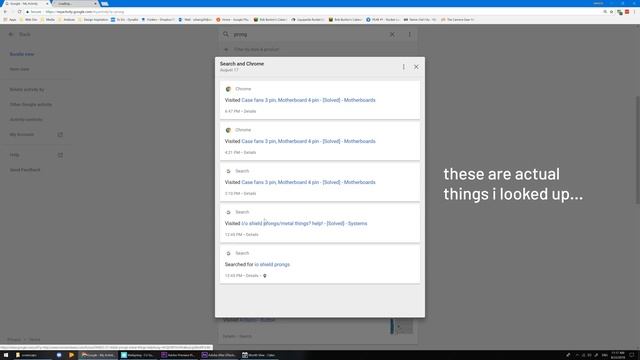
Task: Select Item view in the sidebar
Action: (20, 69)
